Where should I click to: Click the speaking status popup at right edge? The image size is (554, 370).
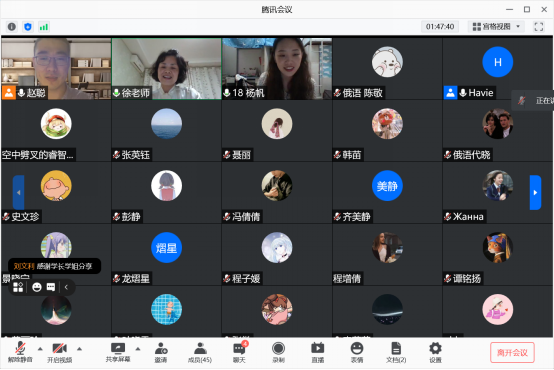533,101
